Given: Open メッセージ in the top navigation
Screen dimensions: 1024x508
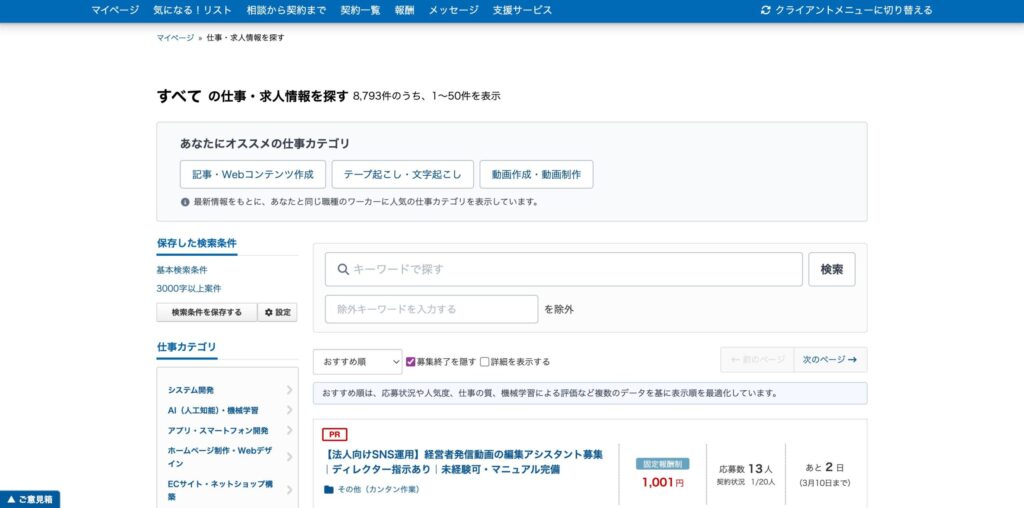Looking at the screenshot, I should pyautogui.click(x=453, y=10).
